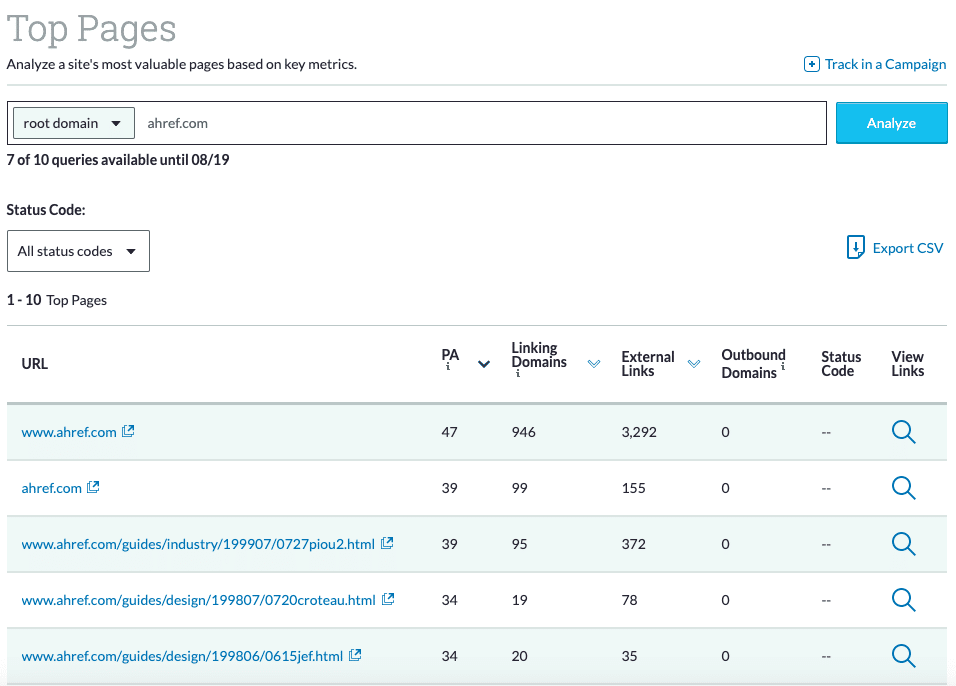
Task: Click the 1 - 10 Top Pages count label
Action: point(57,300)
